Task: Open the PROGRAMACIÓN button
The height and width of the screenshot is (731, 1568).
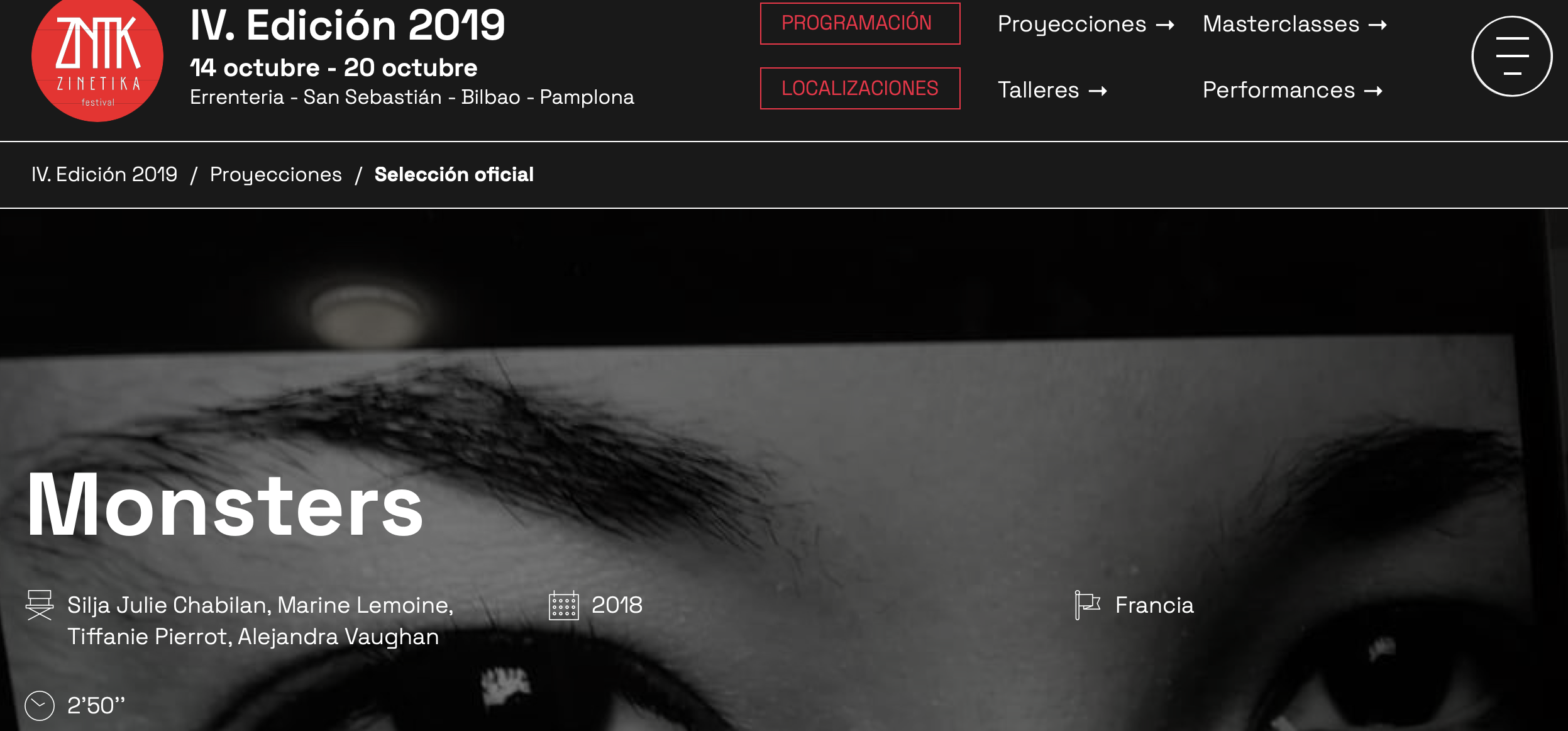Action: pyautogui.click(x=860, y=23)
